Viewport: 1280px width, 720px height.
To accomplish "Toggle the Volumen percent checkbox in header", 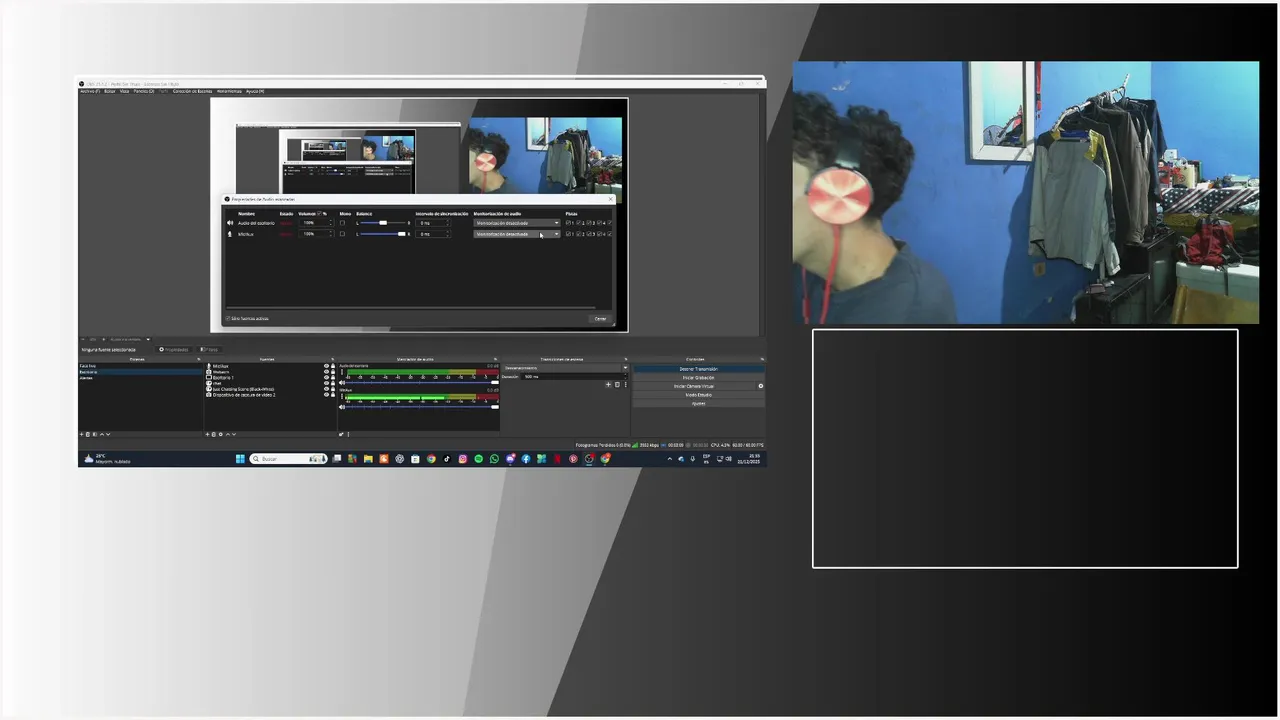I will (319, 213).
